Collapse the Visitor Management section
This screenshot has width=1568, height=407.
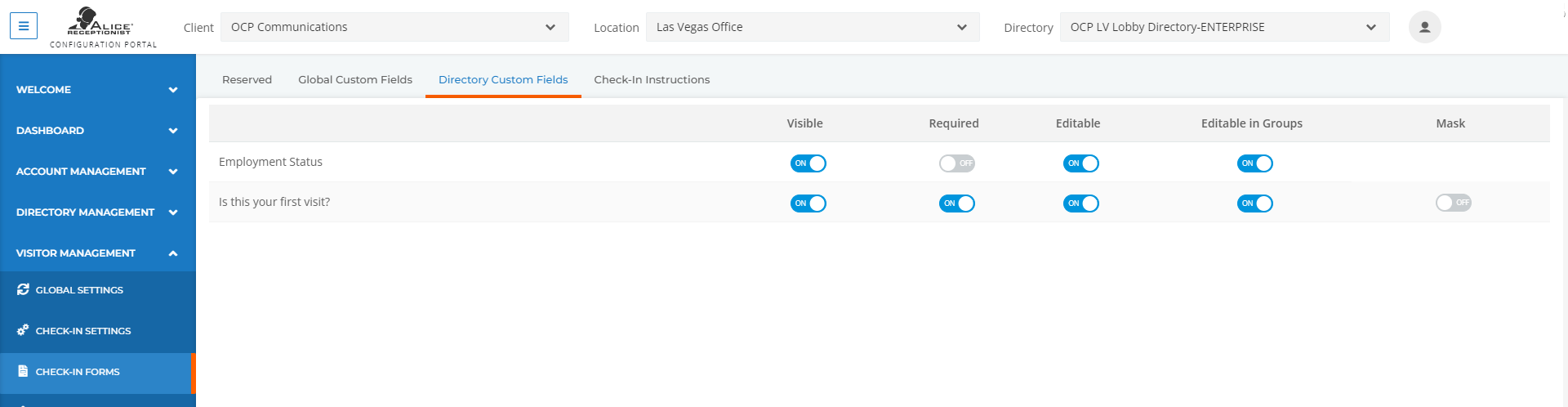point(98,253)
